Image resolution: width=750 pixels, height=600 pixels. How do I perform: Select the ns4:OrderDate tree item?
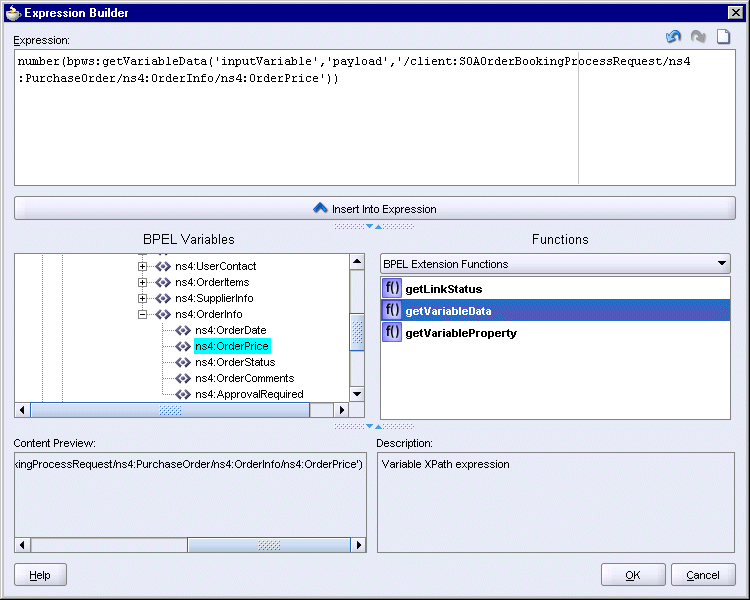point(231,330)
